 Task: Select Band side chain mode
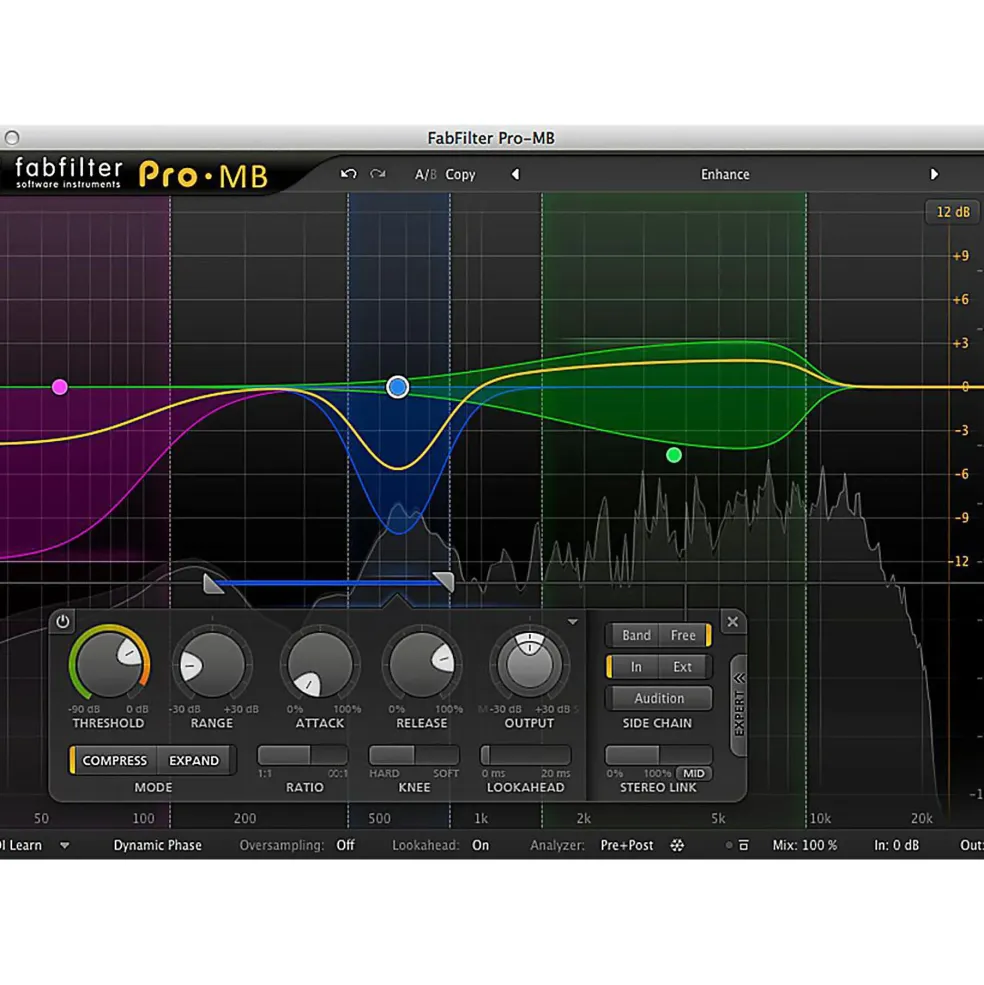pos(636,635)
